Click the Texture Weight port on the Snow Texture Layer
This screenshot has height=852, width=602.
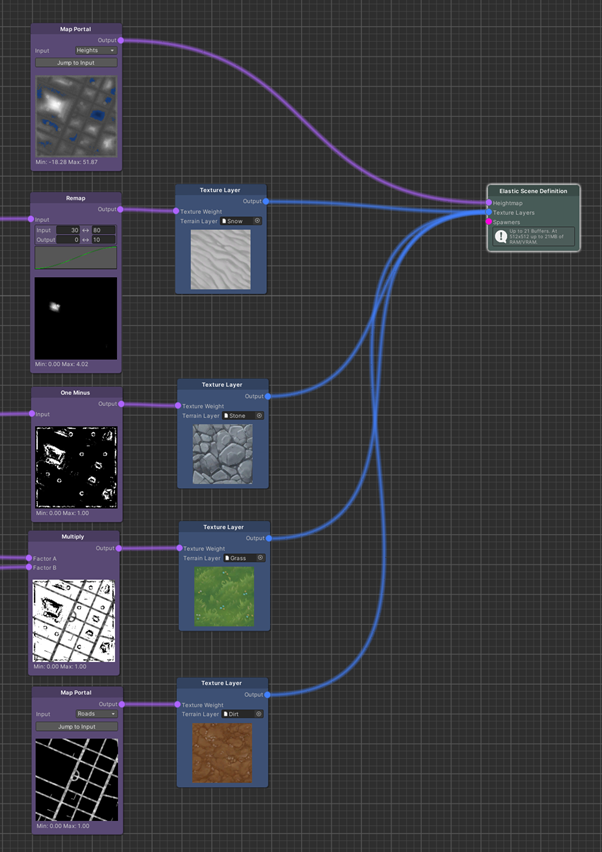click(177, 211)
